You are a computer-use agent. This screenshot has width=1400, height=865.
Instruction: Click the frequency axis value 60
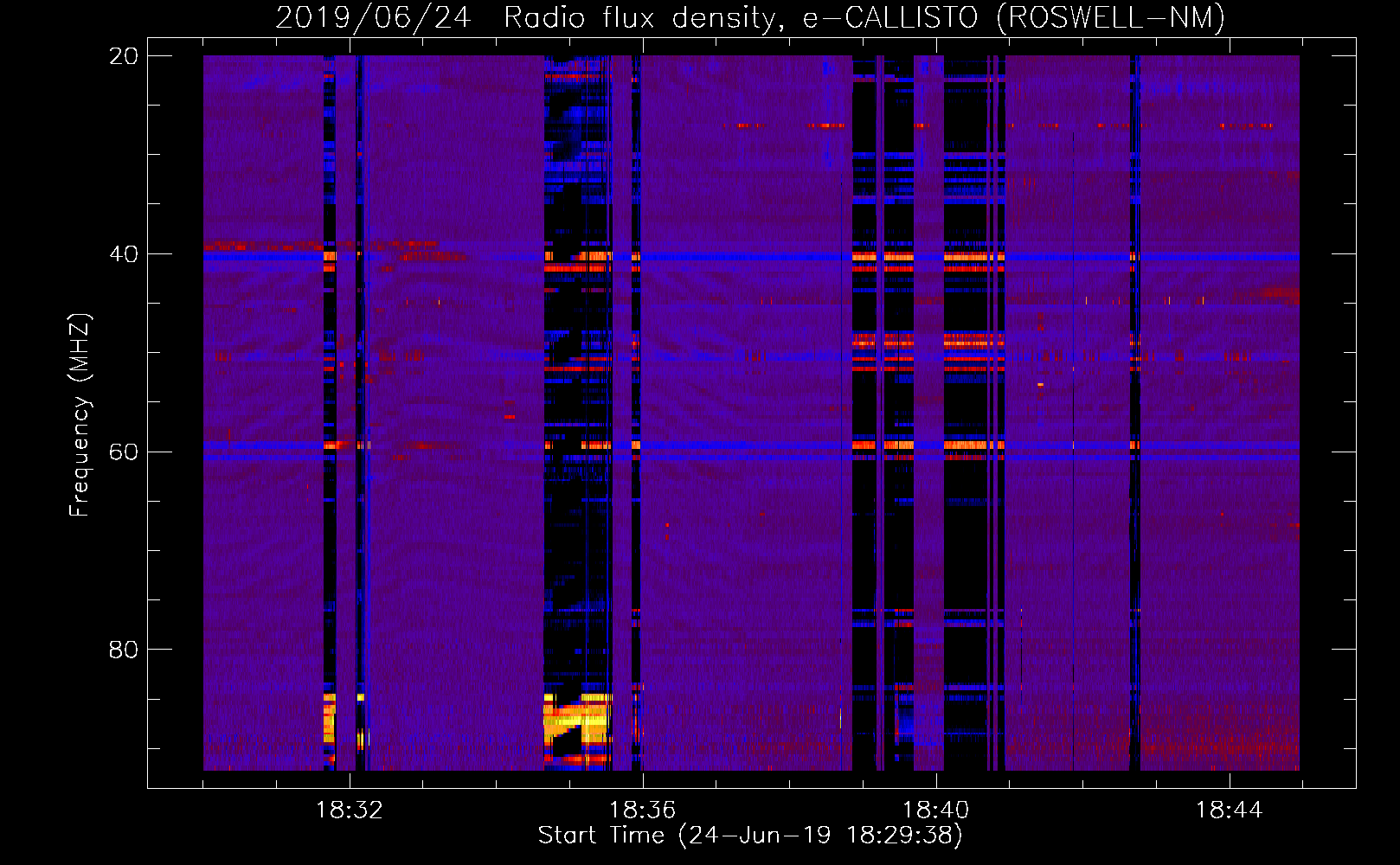[123, 452]
